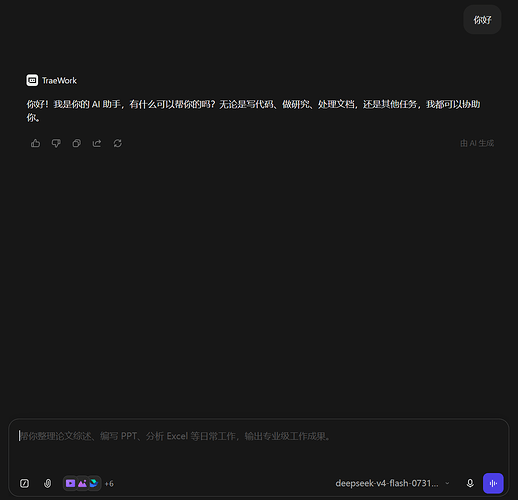
Task: Regenerate the assistant's answer
Action: pyautogui.click(x=118, y=143)
